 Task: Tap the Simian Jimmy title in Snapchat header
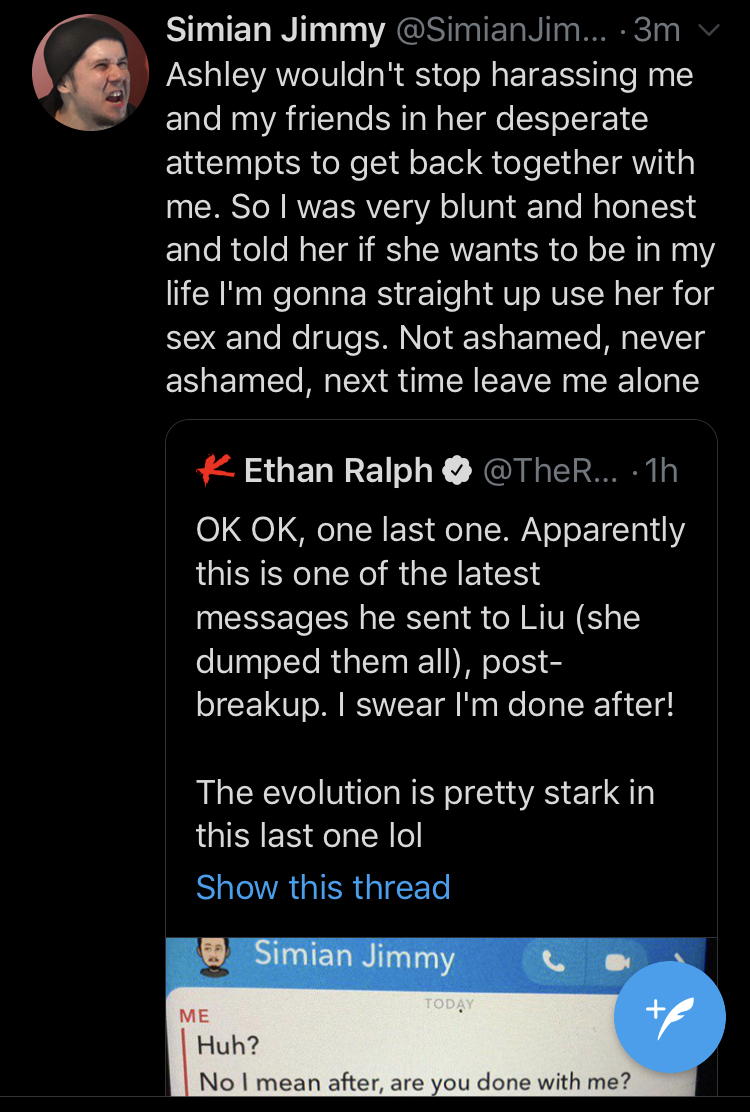(x=354, y=956)
